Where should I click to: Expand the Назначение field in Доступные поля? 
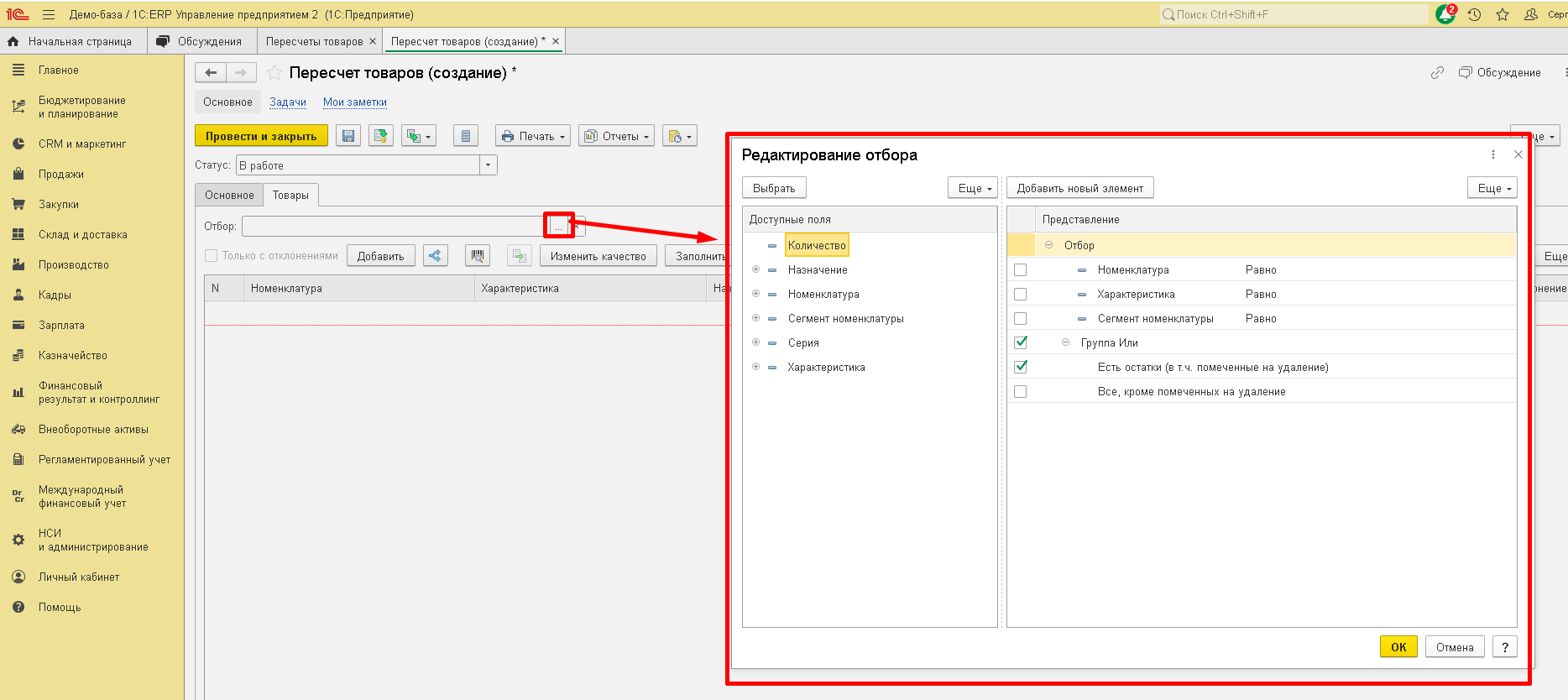(755, 269)
